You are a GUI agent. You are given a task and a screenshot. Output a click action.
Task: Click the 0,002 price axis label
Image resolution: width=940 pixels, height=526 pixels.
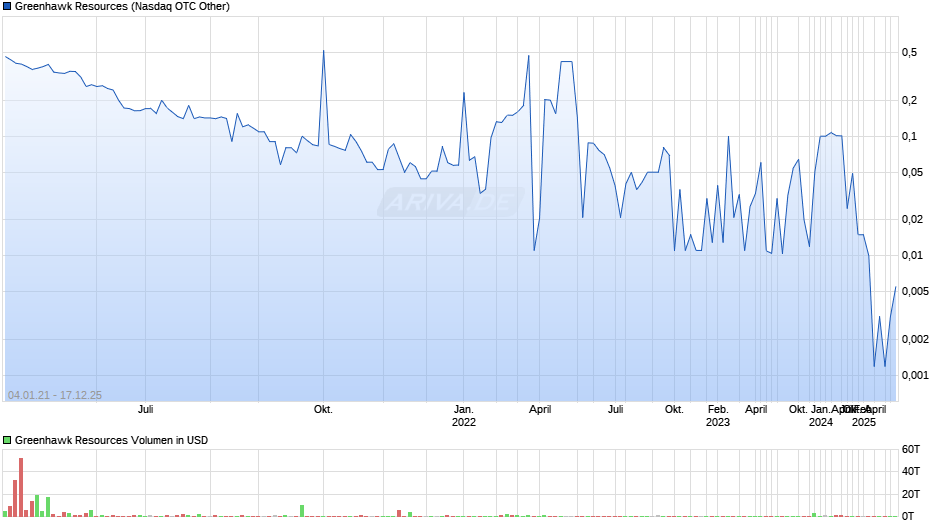click(x=915, y=339)
